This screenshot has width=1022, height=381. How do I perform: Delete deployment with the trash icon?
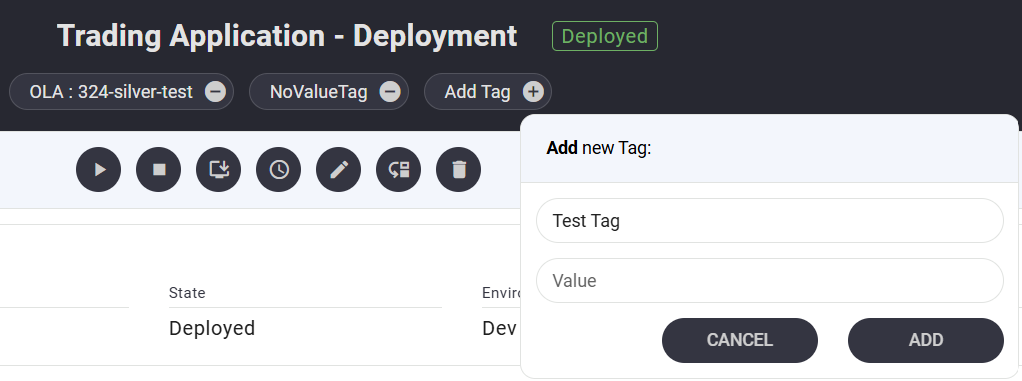(x=459, y=170)
